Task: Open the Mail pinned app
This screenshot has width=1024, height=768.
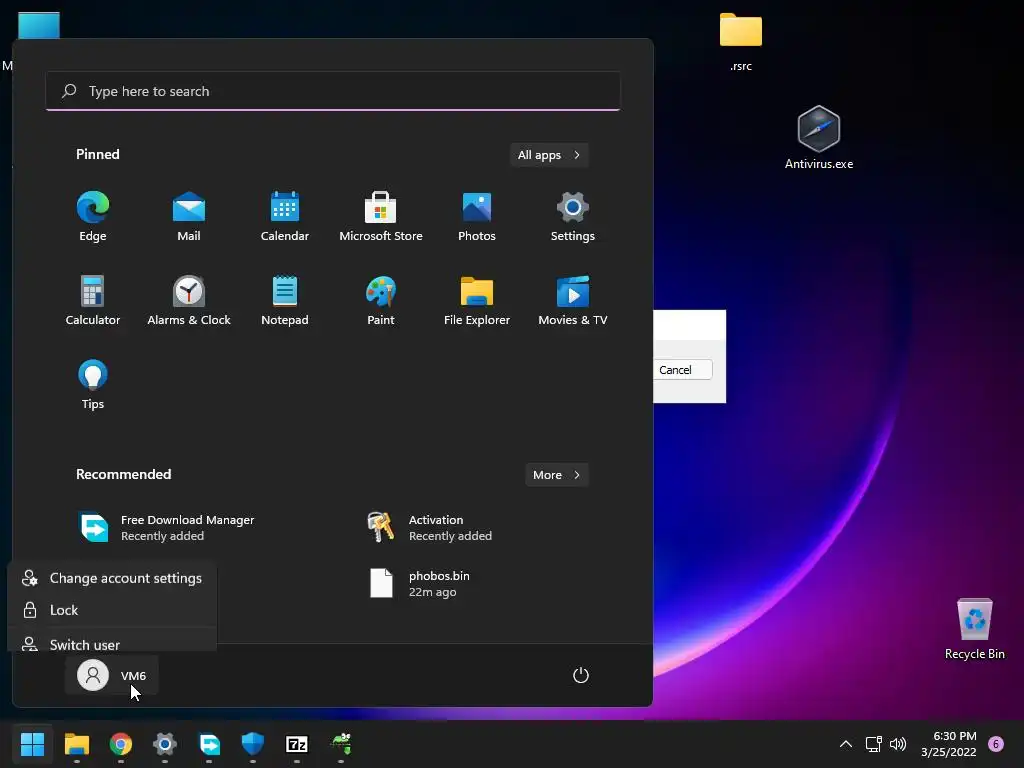Action: click(x=189, y=217)
